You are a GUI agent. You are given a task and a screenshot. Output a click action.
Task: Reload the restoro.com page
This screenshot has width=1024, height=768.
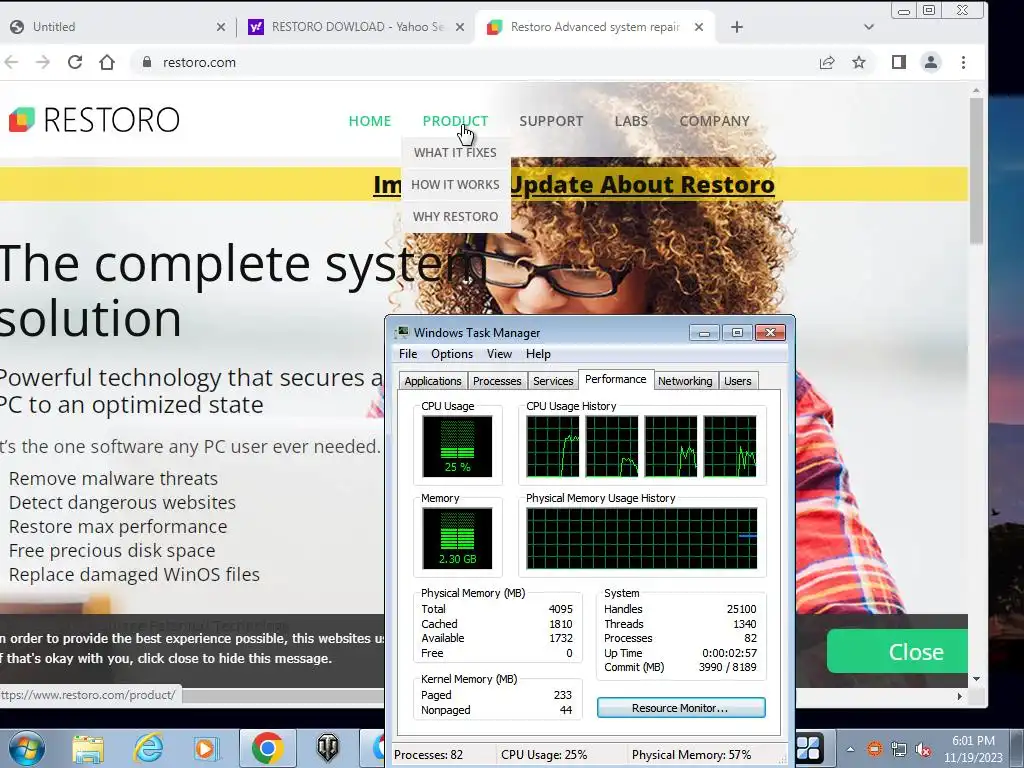pos(75,62)
